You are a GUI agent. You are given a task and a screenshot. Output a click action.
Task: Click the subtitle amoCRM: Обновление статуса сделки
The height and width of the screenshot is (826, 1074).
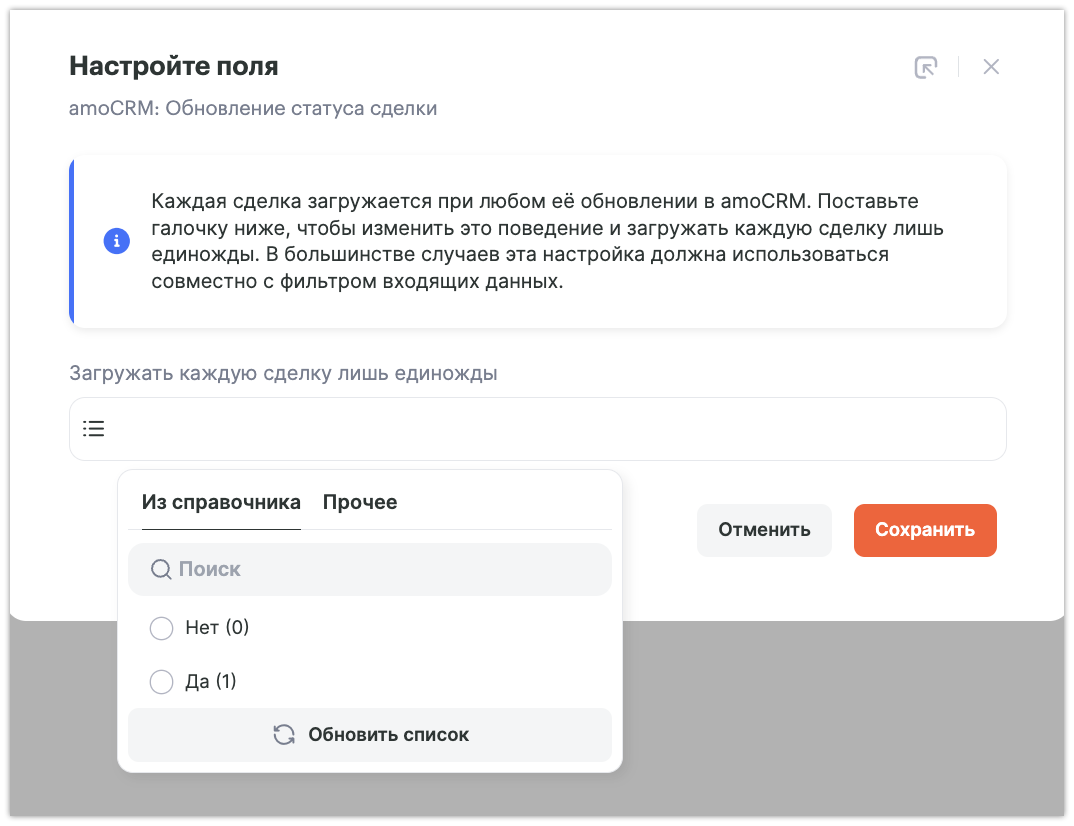253,108
